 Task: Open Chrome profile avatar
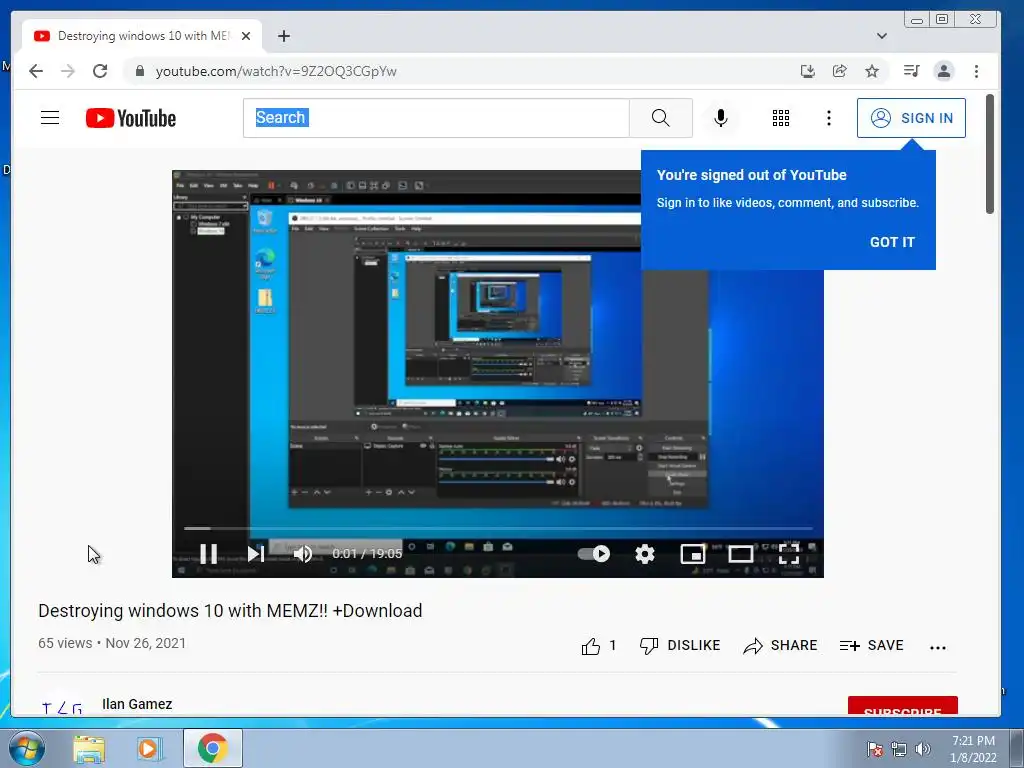pos(944,71)
